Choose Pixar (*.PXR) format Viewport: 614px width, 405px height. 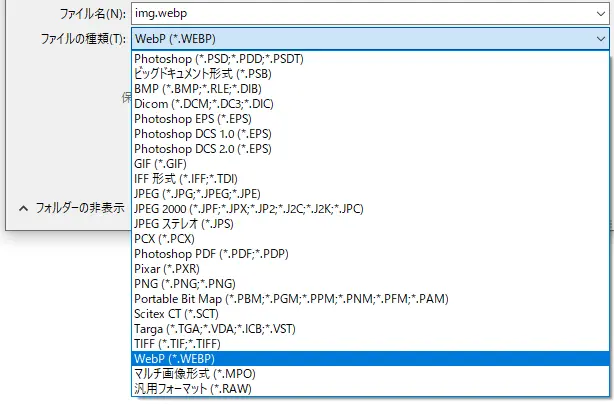[x=370, y=269]
